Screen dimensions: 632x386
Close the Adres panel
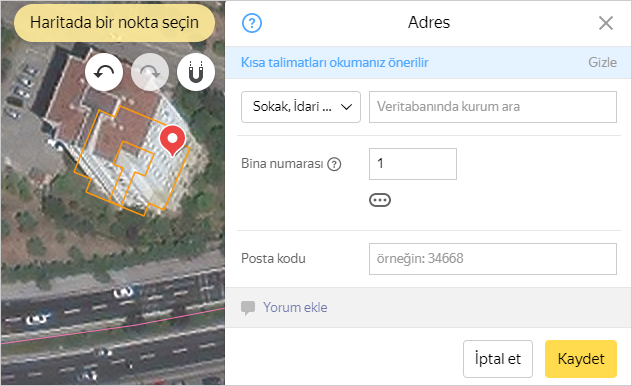(x=606, y=23)
